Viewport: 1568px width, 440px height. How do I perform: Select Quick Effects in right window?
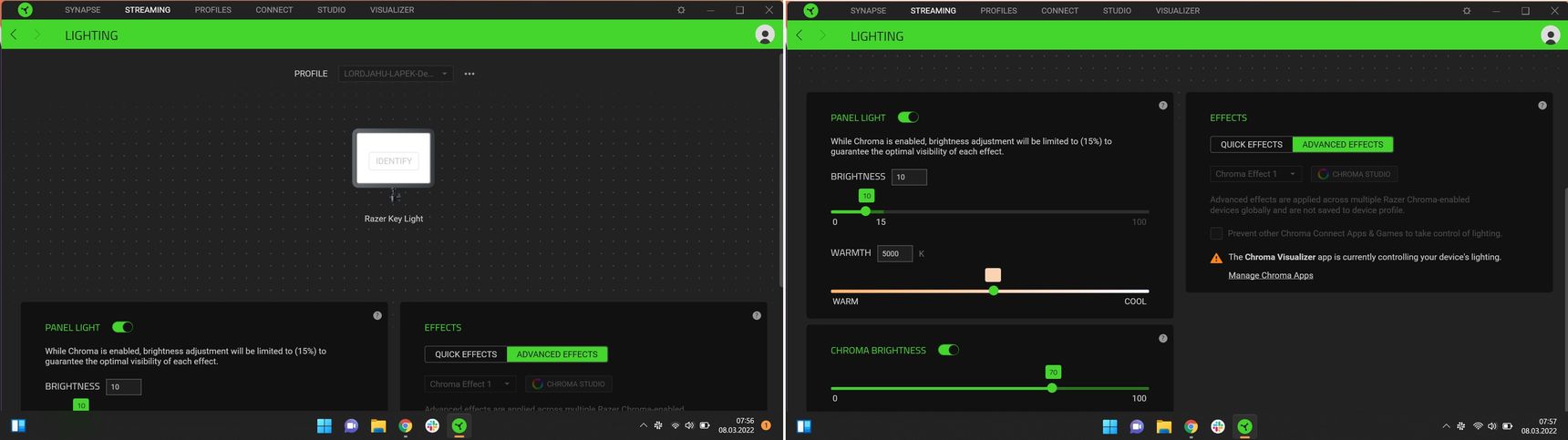pos(1252,144)
